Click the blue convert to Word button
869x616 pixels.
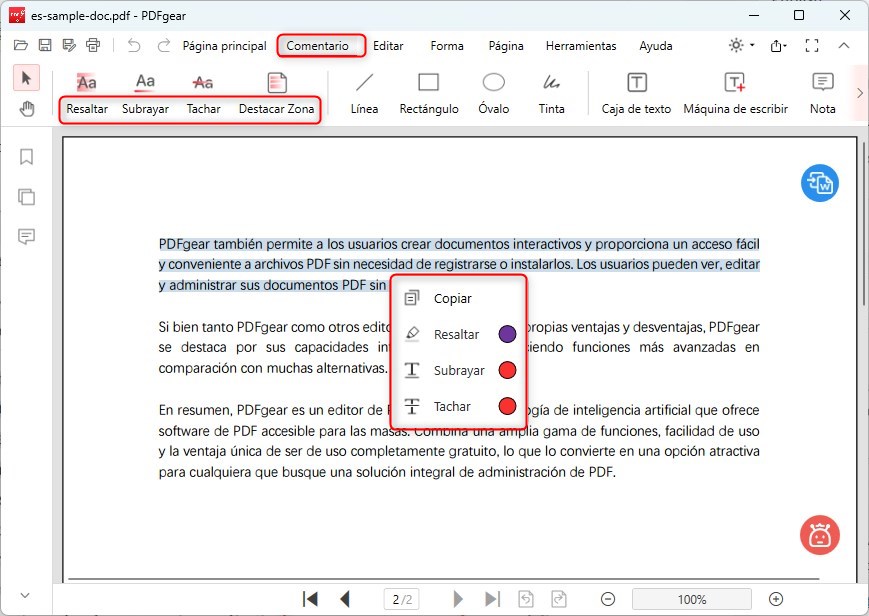(x=820, y=183)
